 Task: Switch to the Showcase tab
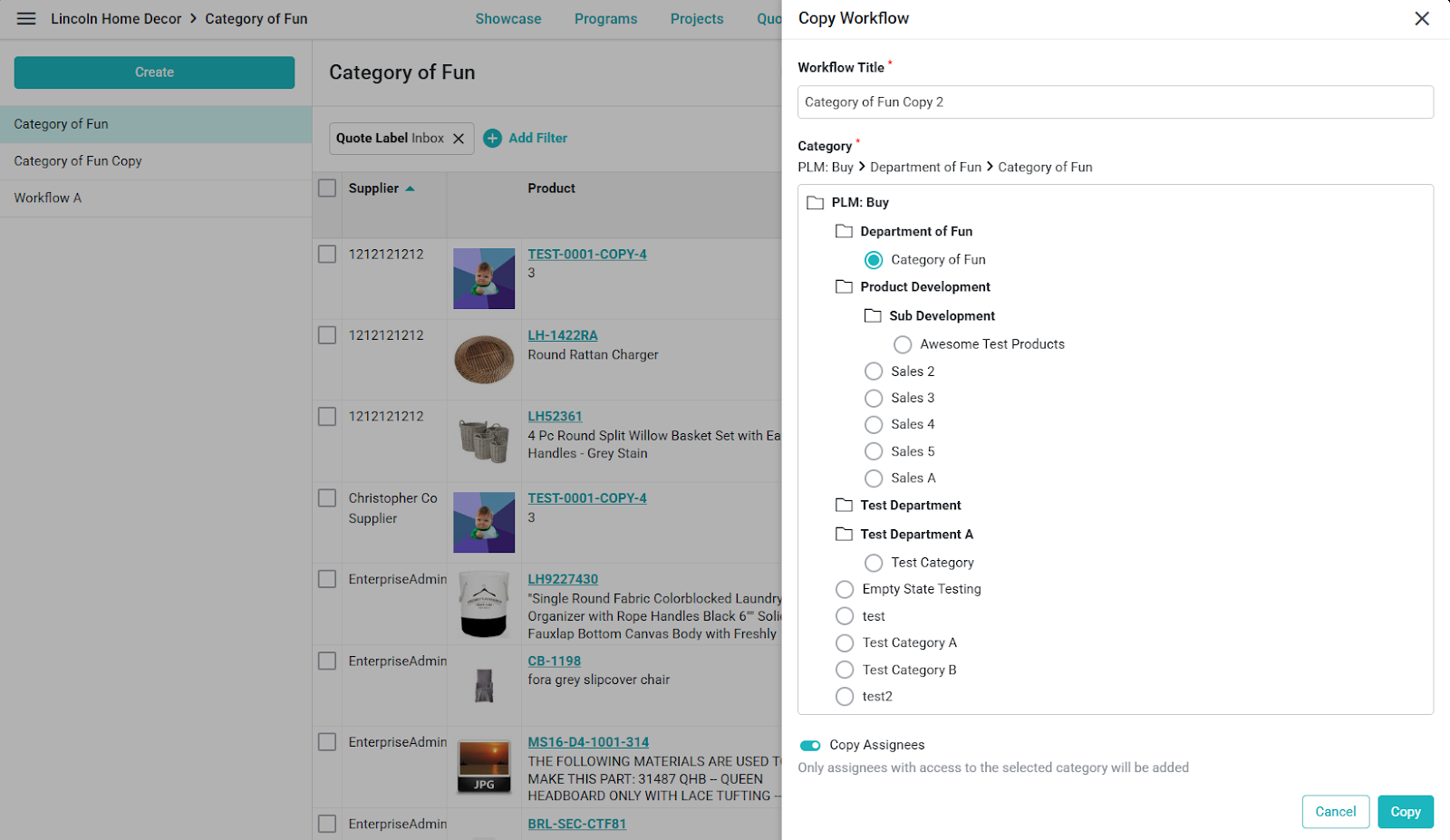(x=508, y=19)
